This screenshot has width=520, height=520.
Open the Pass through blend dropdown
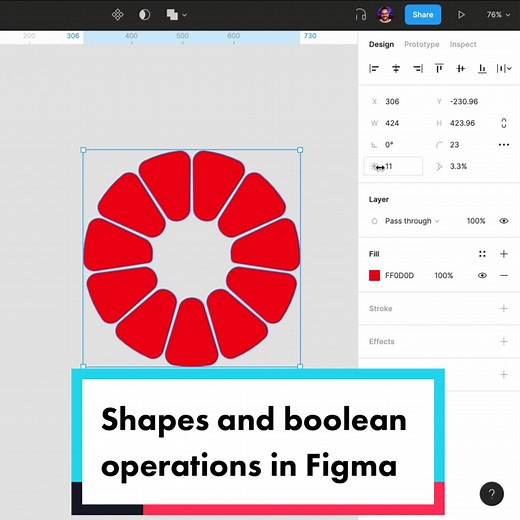(412, 221)
